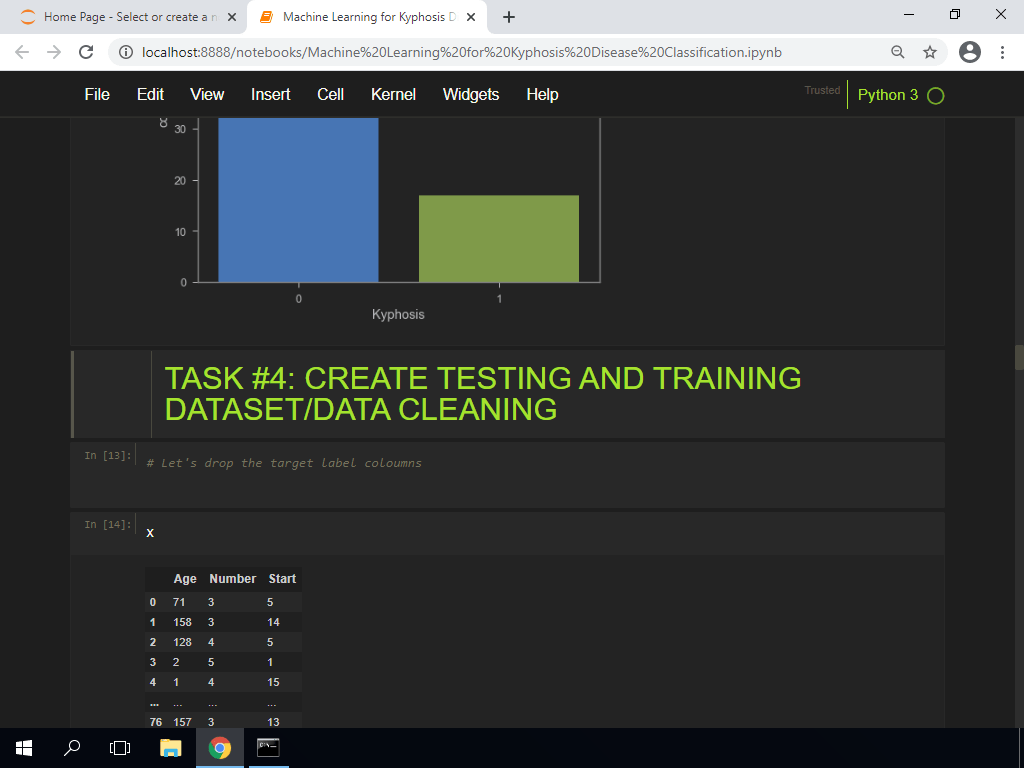Open the command prompt taskbar icon
This screenshot has width=1024, height=768.
[x=268, y=748]
